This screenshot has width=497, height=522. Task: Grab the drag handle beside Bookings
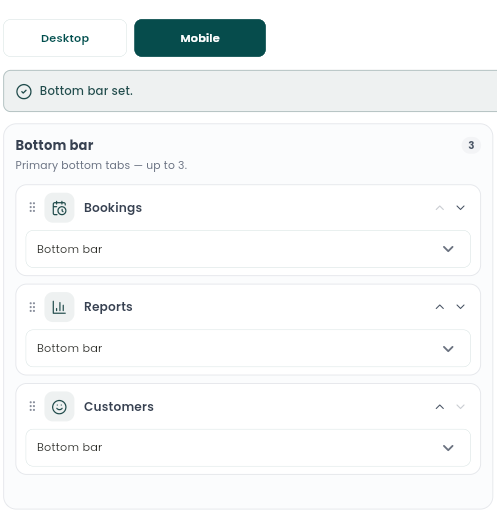point(32,207)
